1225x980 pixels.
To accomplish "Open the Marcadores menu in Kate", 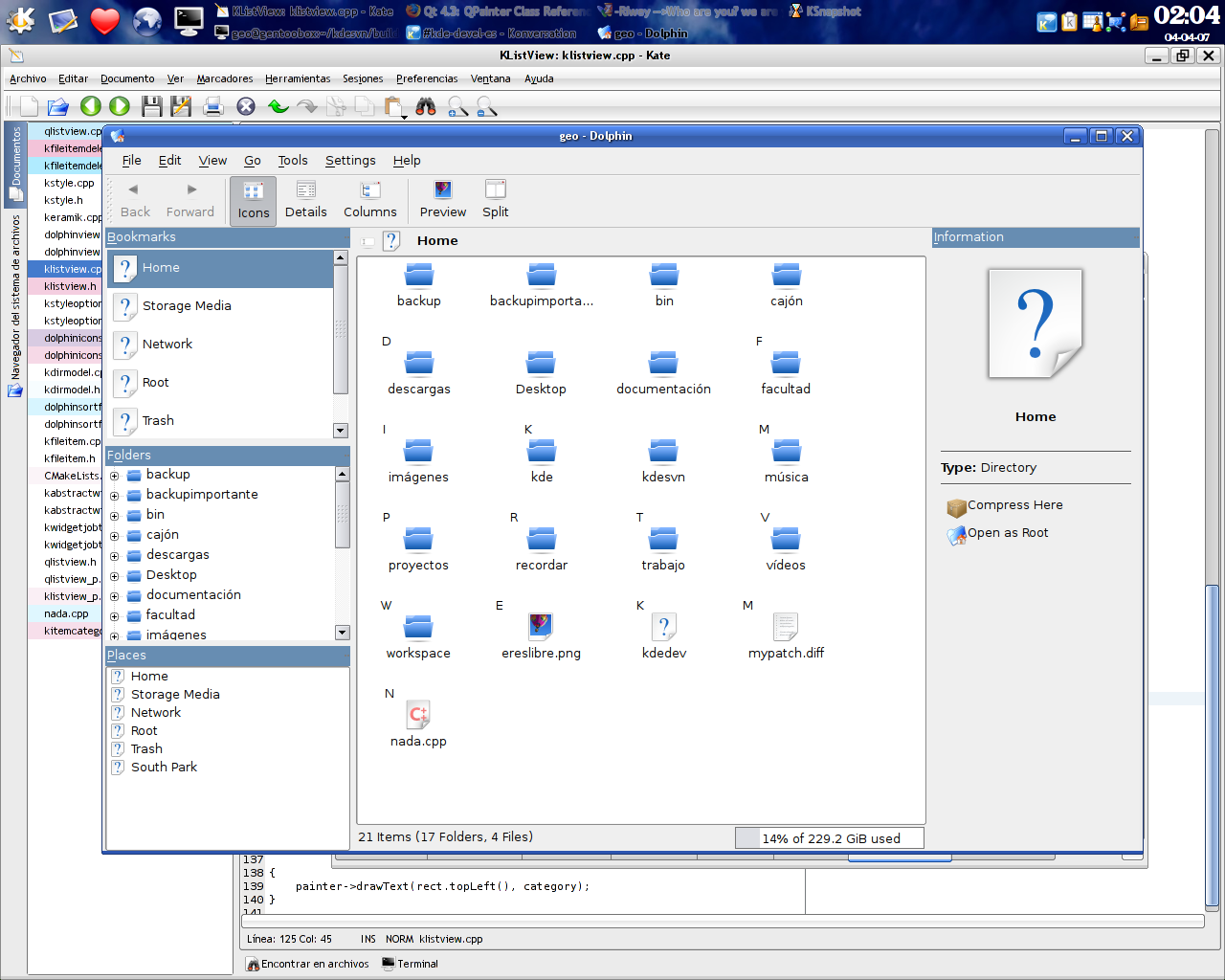I will [x=225, y=78].
